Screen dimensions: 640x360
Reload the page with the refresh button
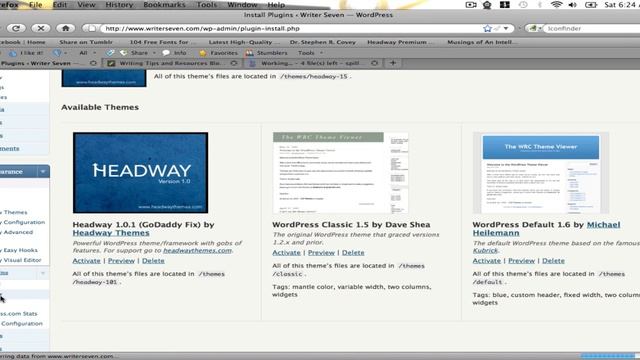(x=16, y=28)
